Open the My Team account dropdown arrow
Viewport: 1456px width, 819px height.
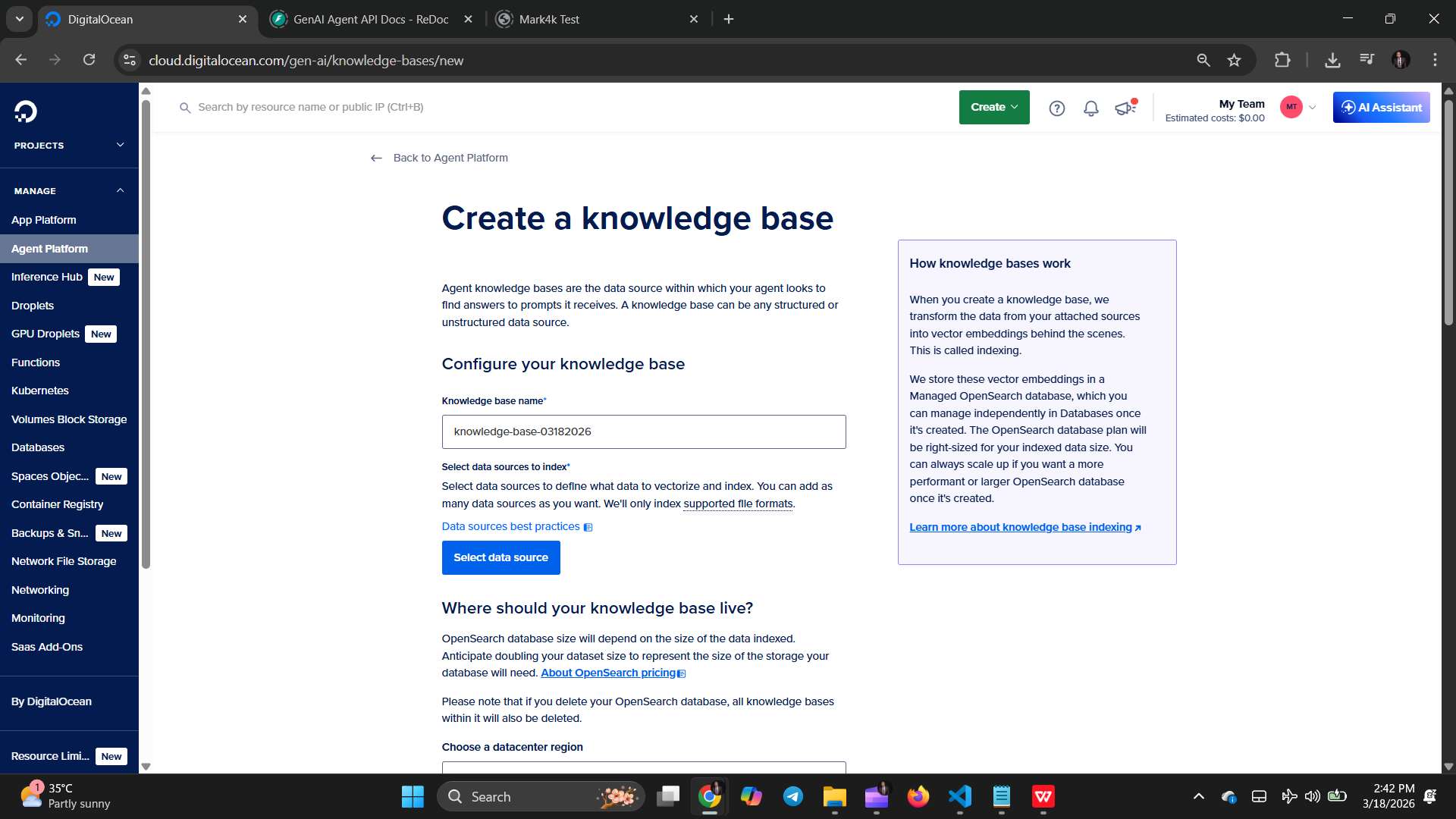[1312, 107]
